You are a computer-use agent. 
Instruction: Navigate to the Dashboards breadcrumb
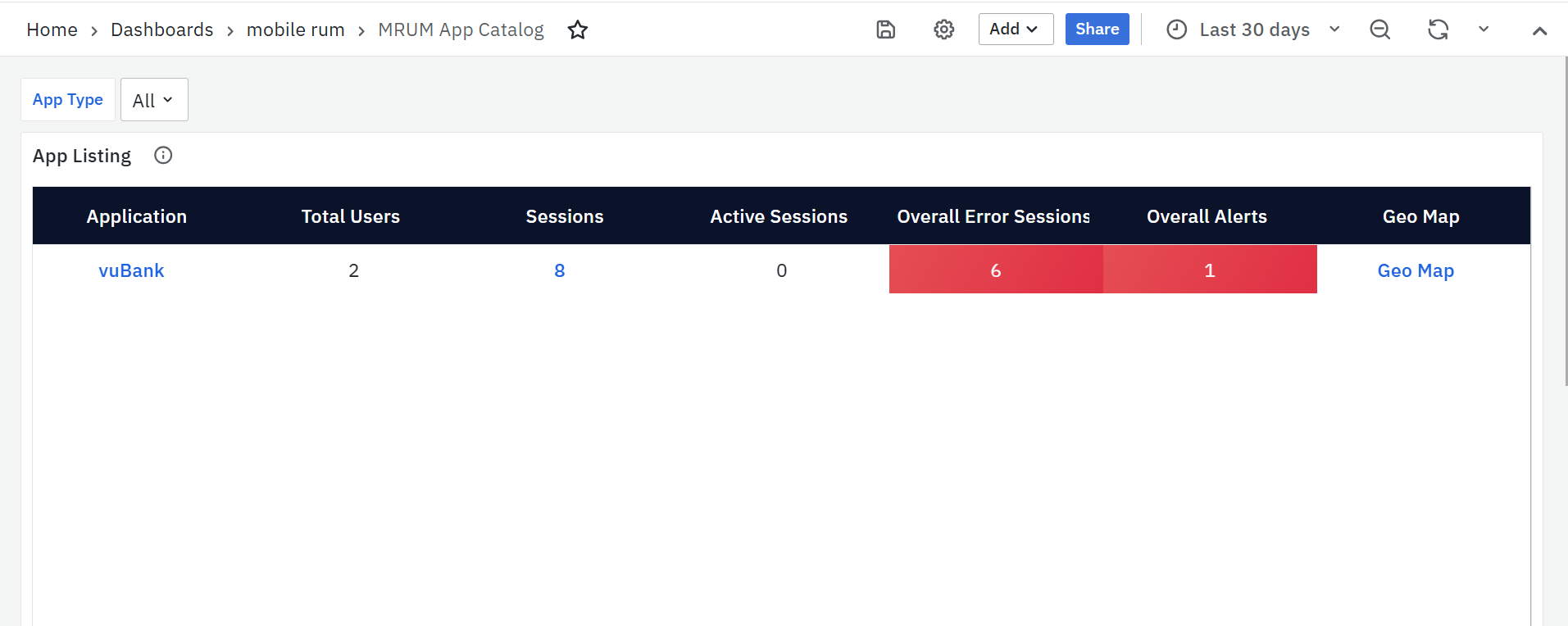point(161,30)
